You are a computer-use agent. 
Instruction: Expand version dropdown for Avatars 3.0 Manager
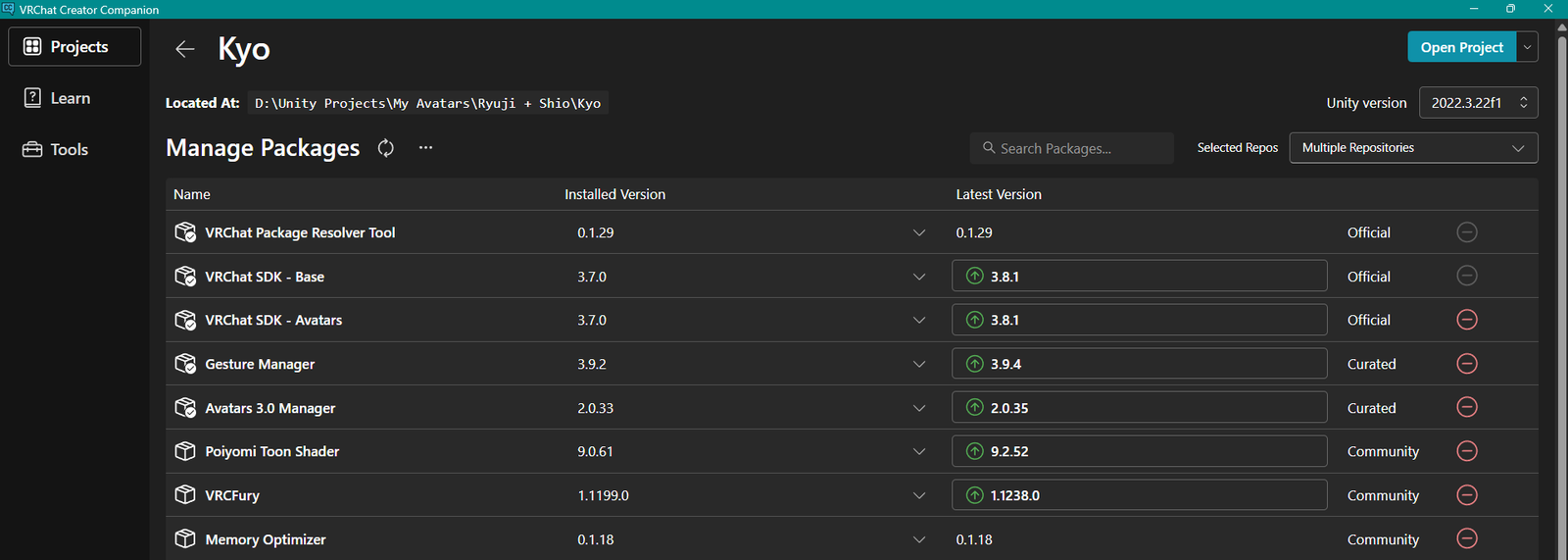919,408
